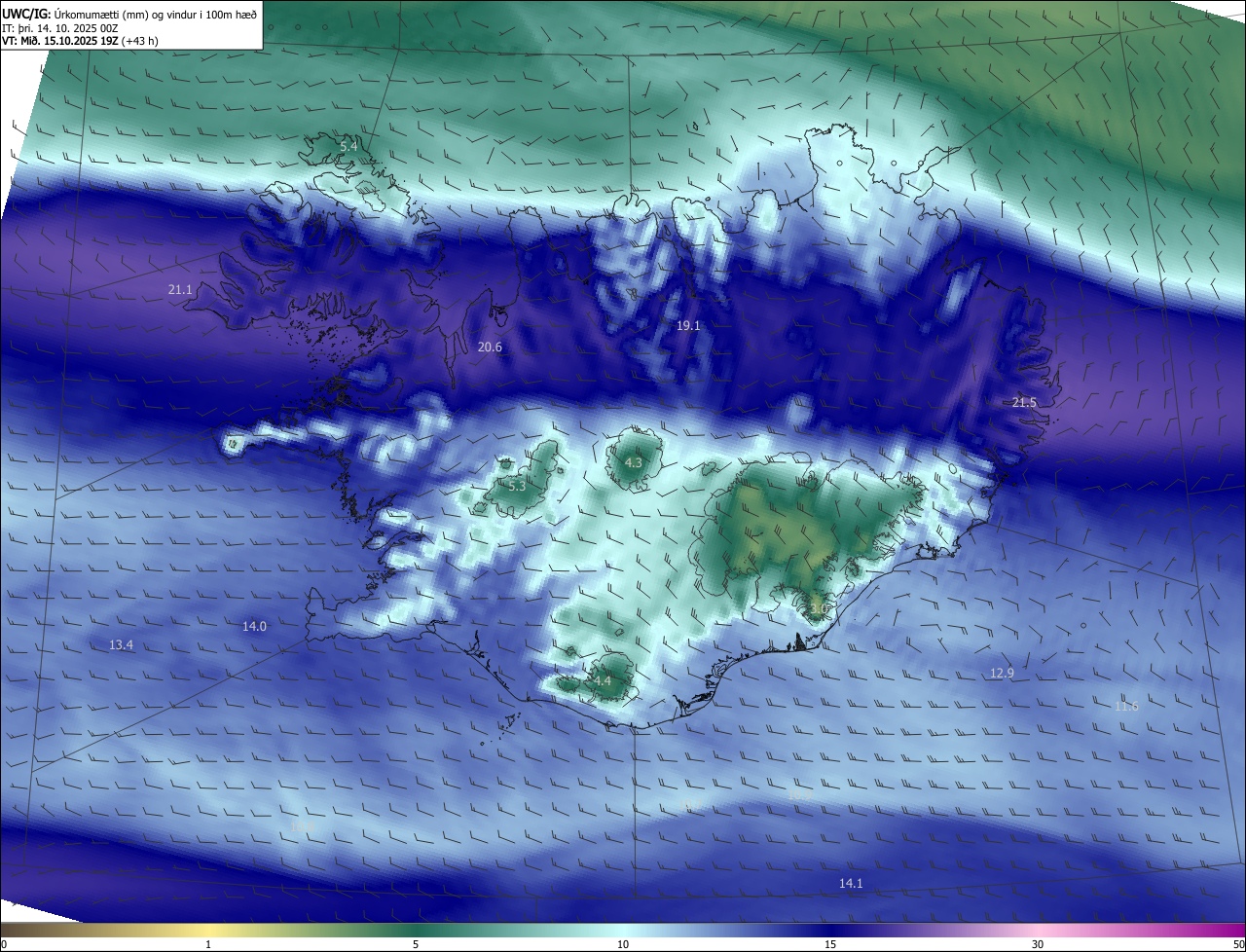Click the 10 tick label on the colorbar
The height and width of the screenshot is (952, 1246).
coord(623,944)
